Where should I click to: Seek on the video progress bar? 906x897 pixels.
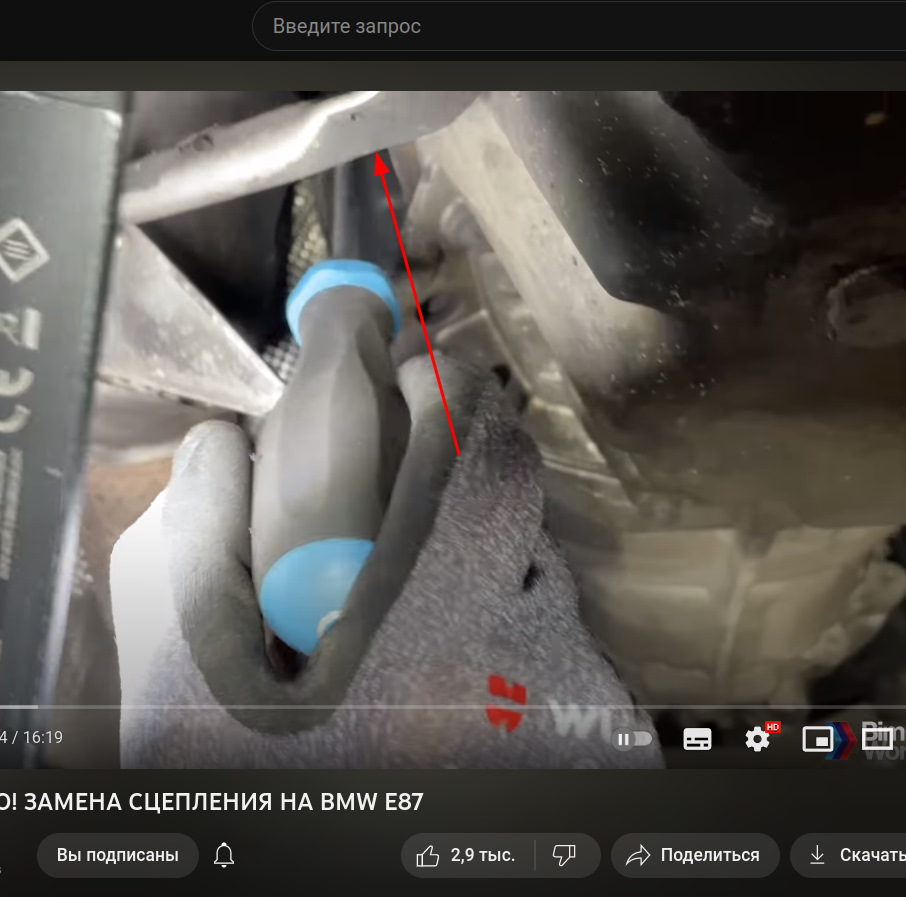(x=453, y=706)
